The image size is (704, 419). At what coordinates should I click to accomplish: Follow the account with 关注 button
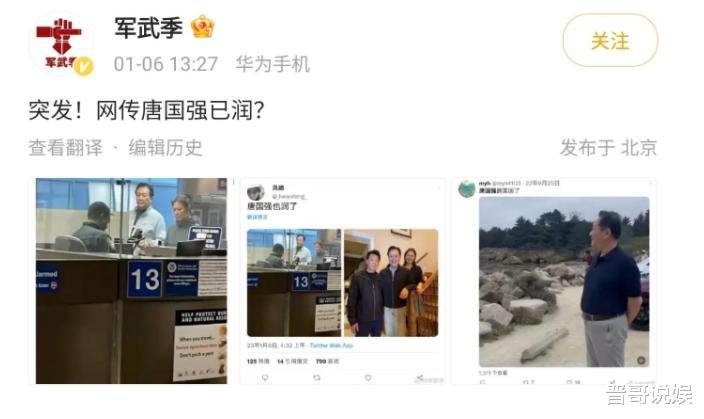610,41
